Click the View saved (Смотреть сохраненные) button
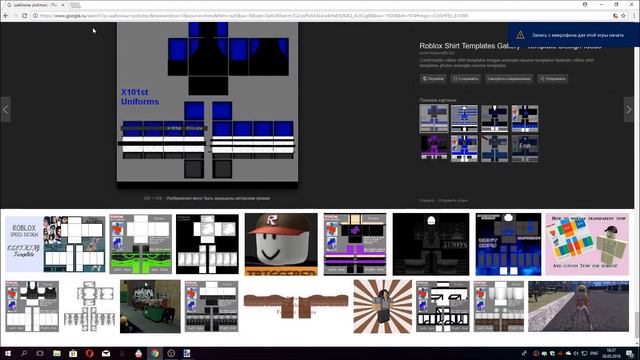Screen dimensions: 640x360 [x=509, y=78]
